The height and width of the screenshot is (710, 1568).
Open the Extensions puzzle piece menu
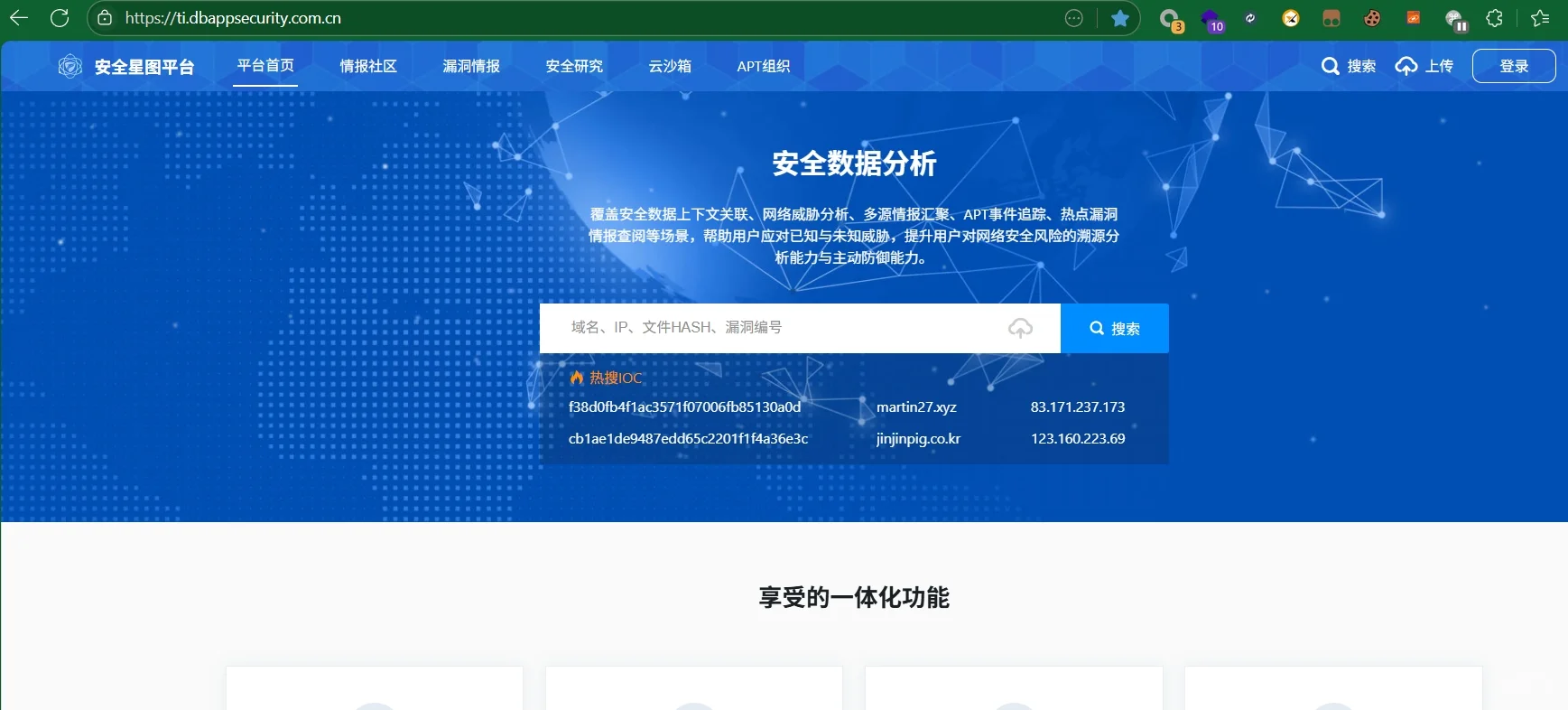[1495, 18]
